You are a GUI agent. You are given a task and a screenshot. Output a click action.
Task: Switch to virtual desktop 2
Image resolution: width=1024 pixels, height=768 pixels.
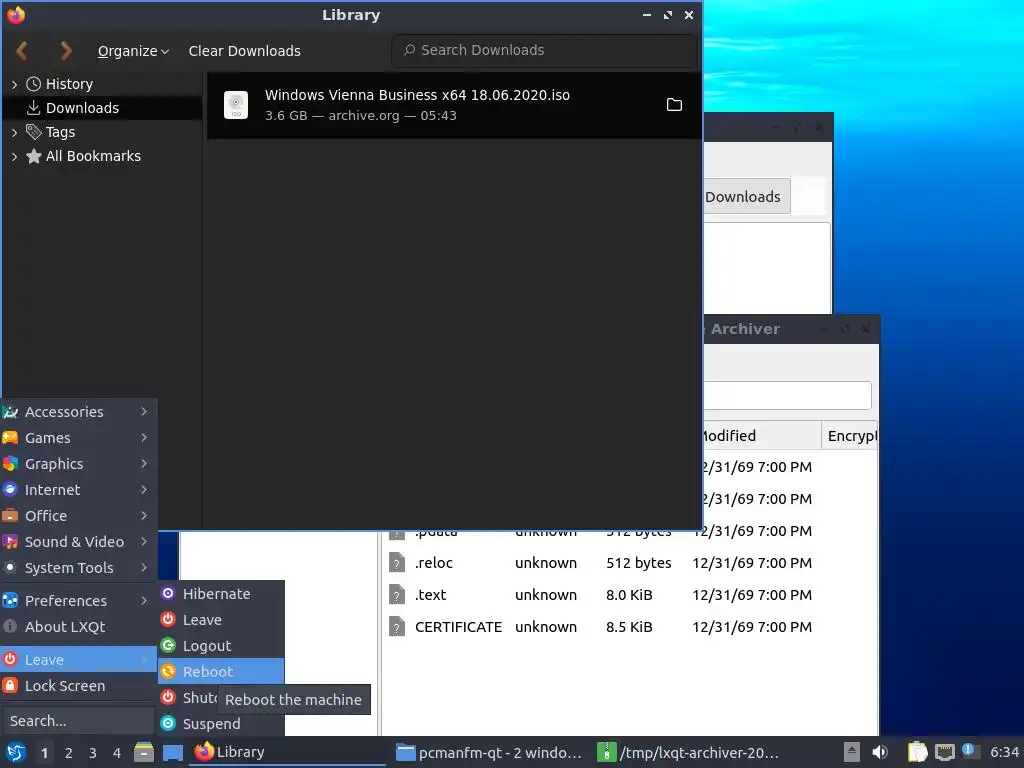tap(69, 753)
